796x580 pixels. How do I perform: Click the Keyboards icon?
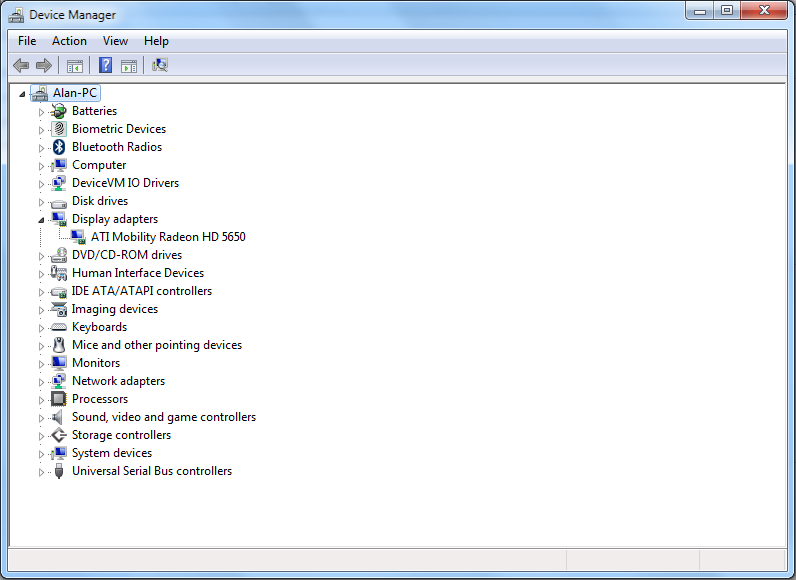point(59,327)
